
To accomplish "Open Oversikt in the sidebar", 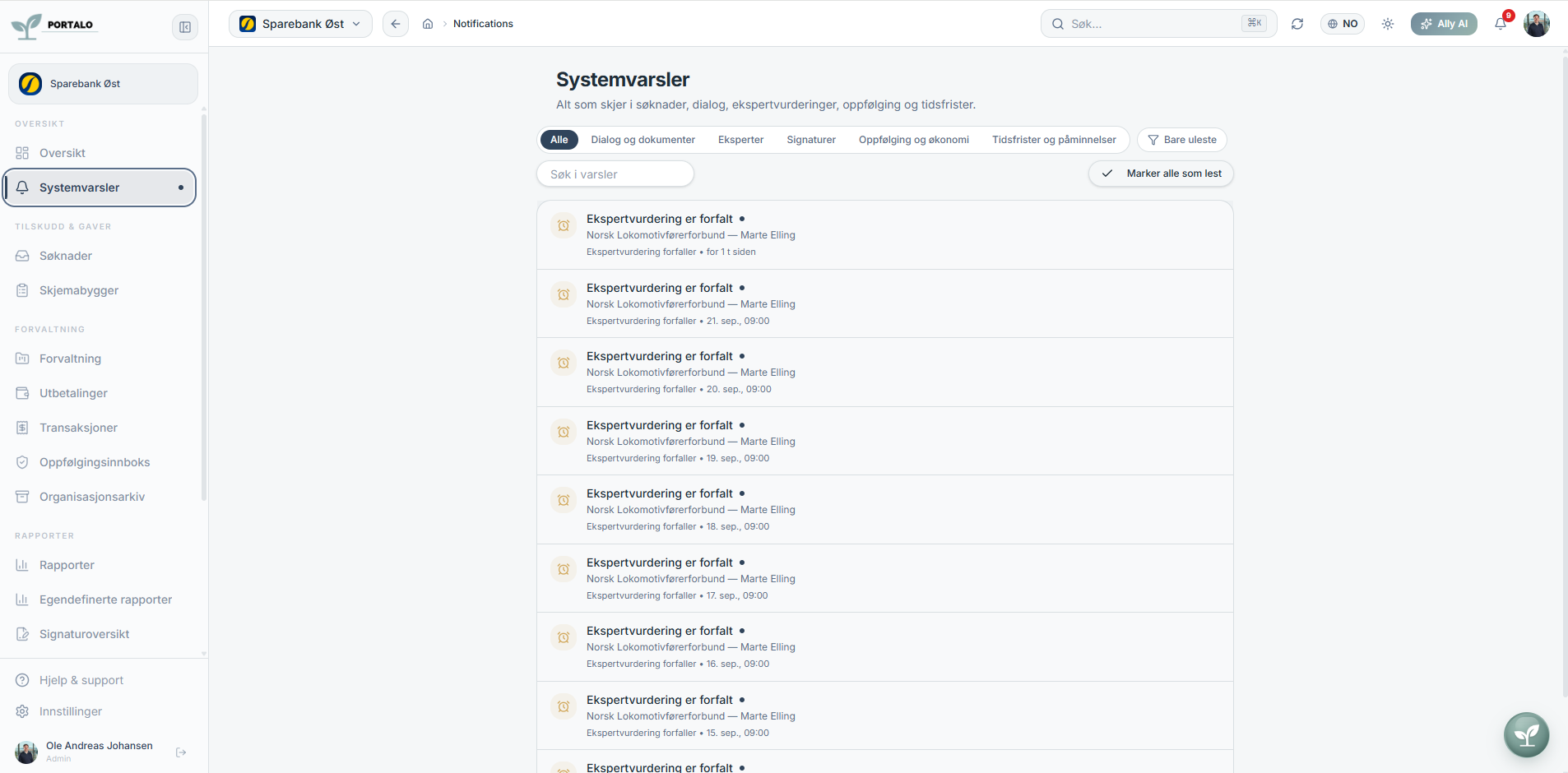I will tap(100, 153).
